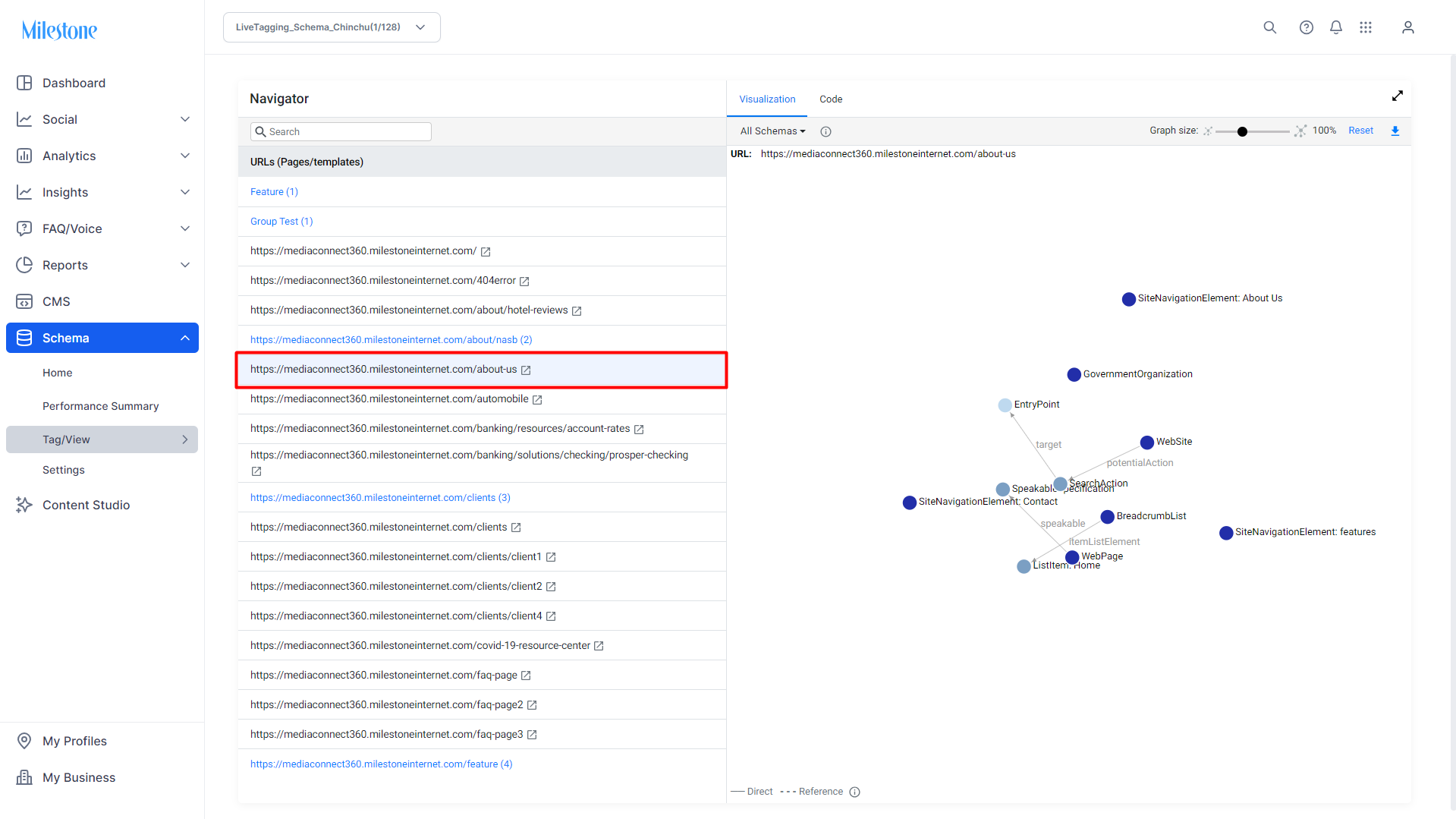
Task: Open automobile URL external link icon
Action: tap(537, 400)
